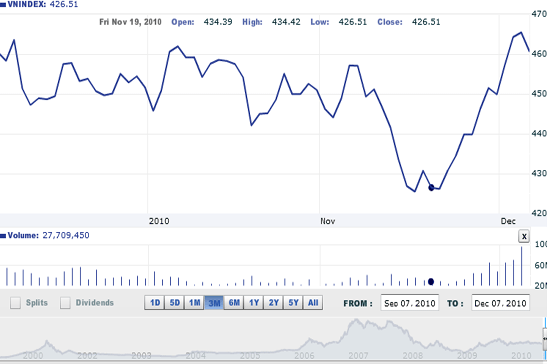Click the TO date field

(x=501, y=303)
